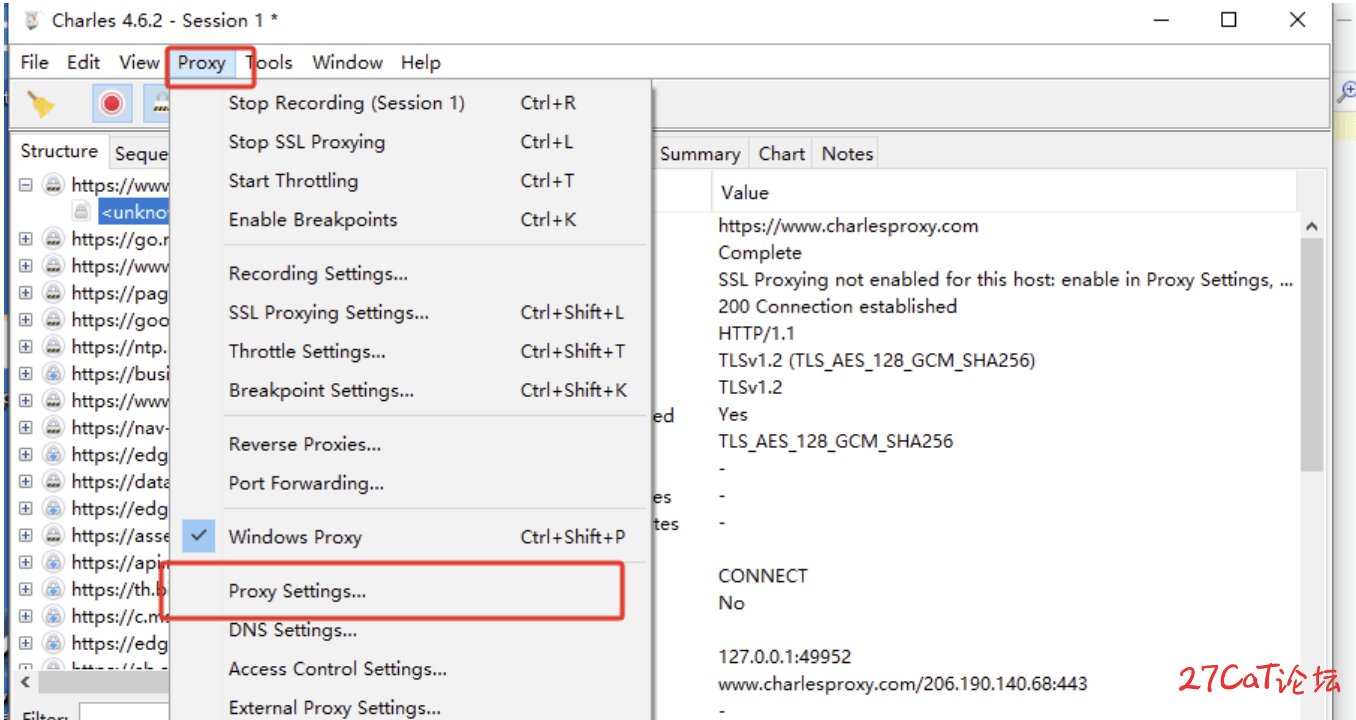Click the vertical scrollbar thumb in the details pane
Viewport: 1356px width, 720px height.
pos(1312,355)
